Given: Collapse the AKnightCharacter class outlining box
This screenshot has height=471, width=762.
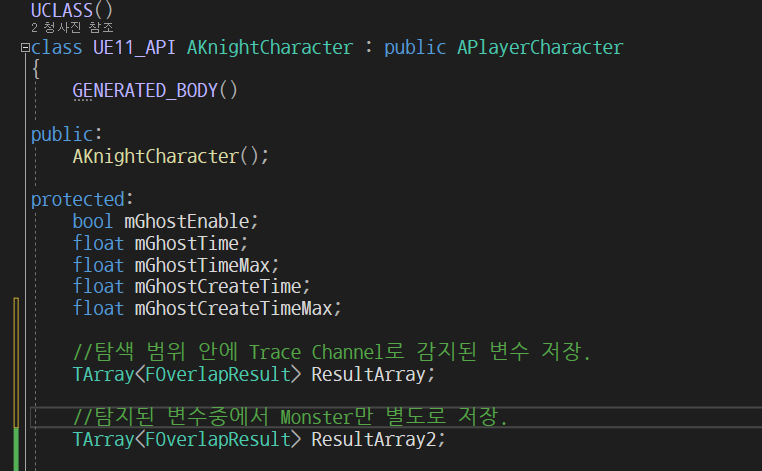Looking at the screenshot, I should coord(25,48).
